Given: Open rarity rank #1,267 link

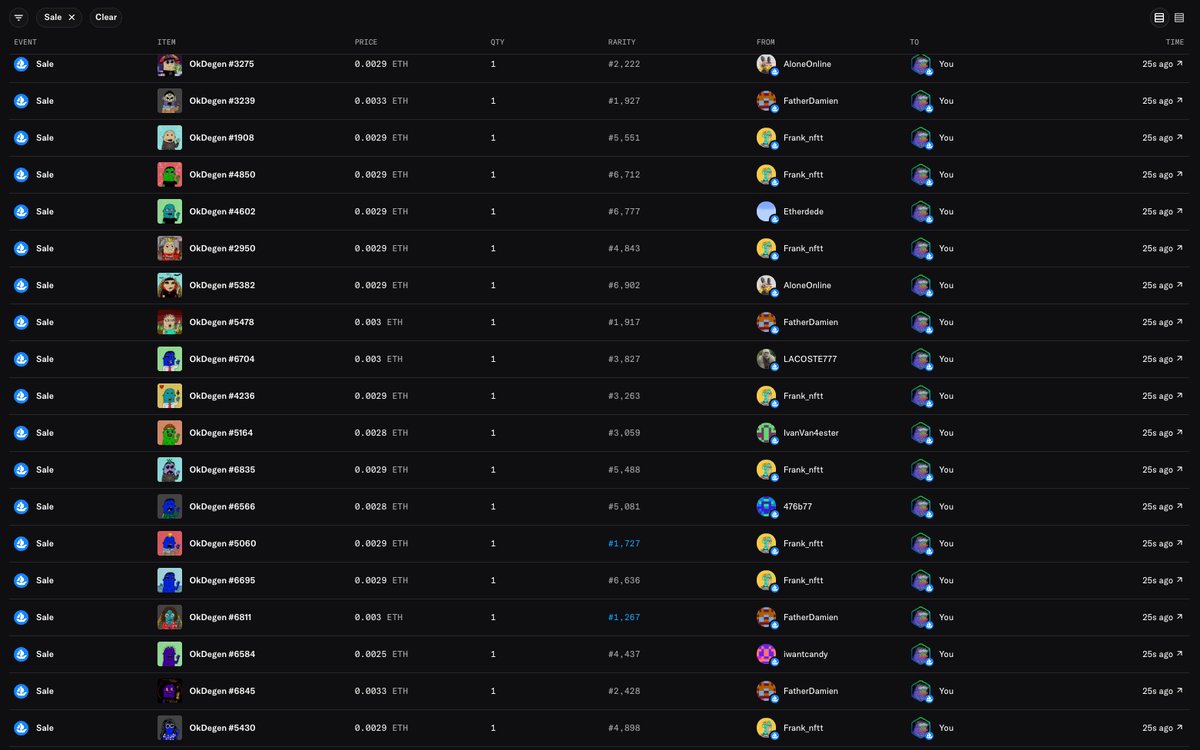Looking at the screenshot, I should pos(624,618).
